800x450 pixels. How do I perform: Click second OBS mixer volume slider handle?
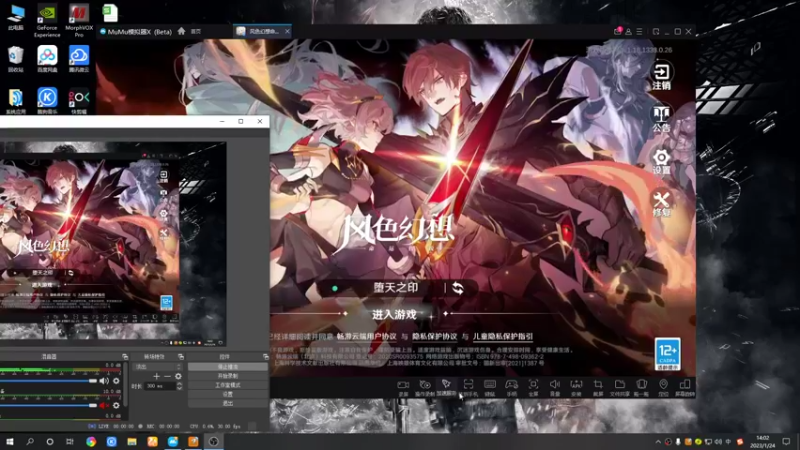pos(93,406)
